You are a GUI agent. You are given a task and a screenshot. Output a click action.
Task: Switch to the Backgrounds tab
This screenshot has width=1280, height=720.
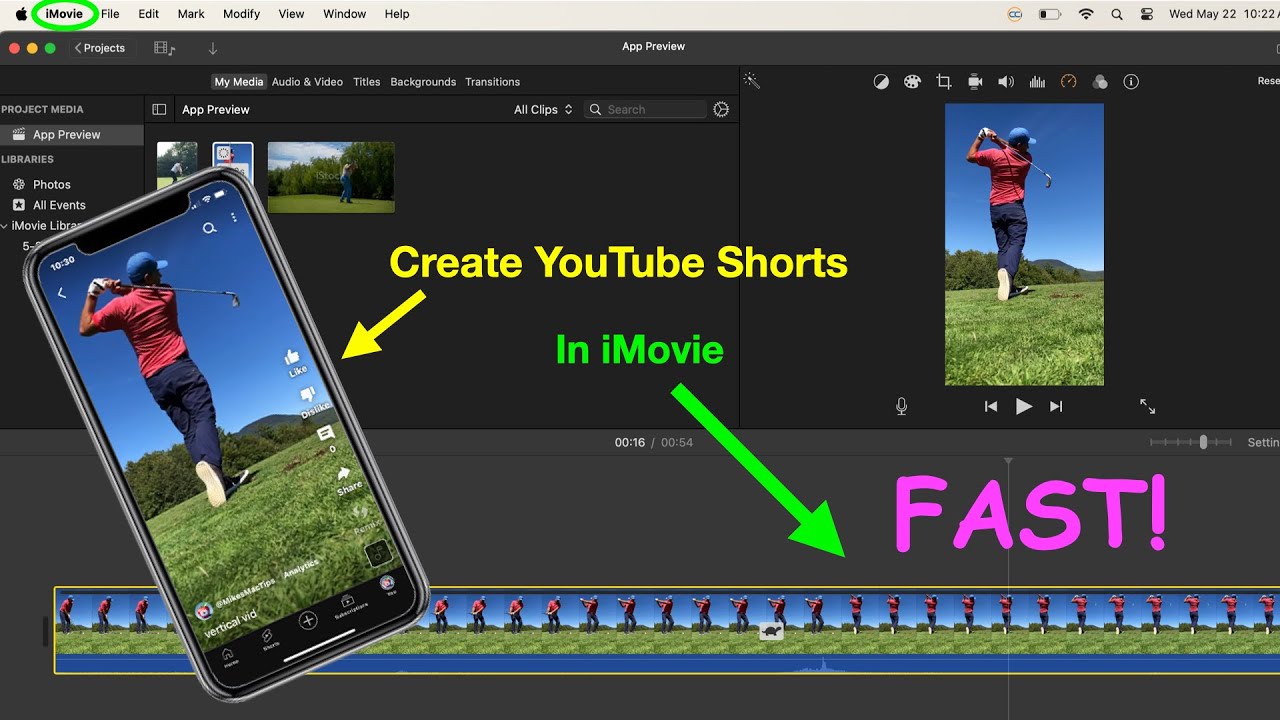coord(423,82)
